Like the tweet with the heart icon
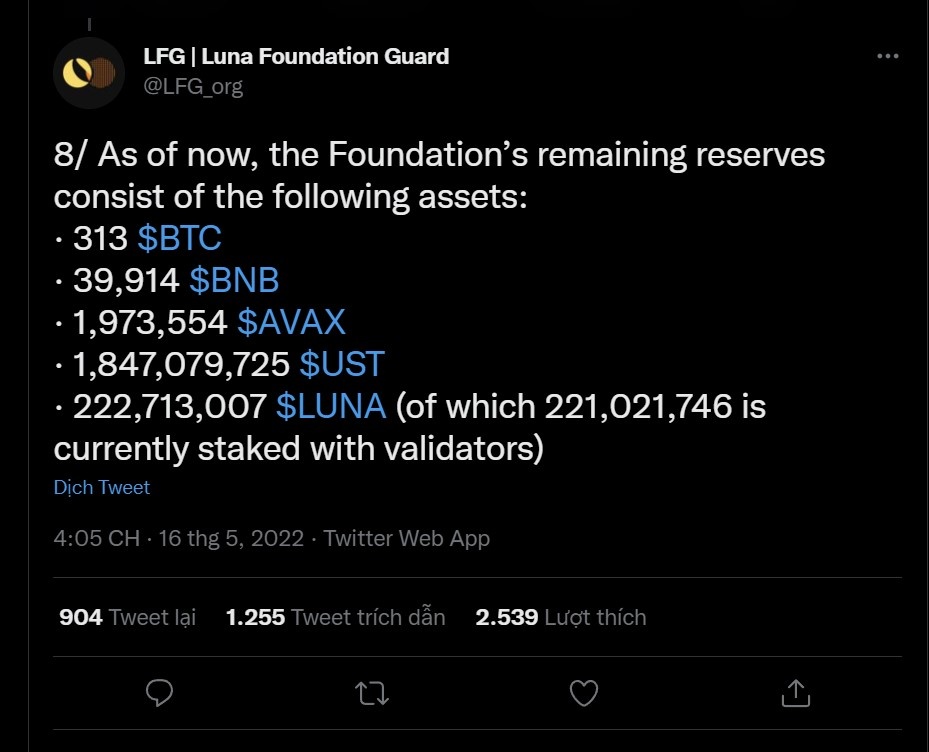 pyautogui.click(x=584, y=692)
